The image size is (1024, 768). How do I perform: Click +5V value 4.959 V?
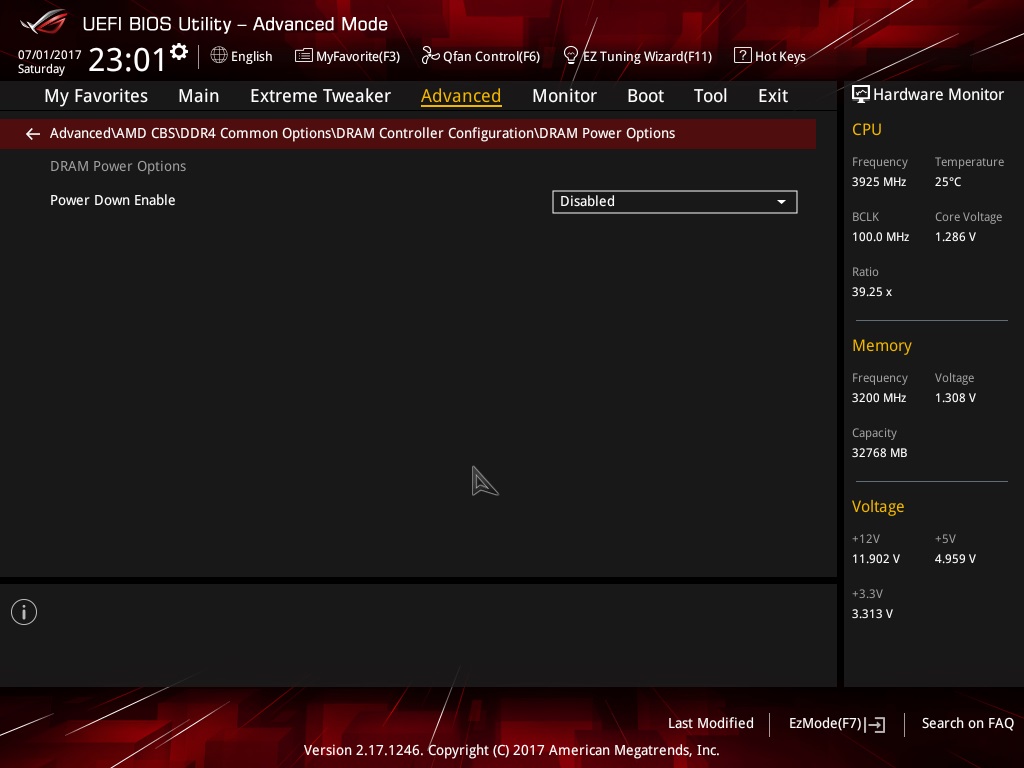pyautogui.click(x=955, y=559)
